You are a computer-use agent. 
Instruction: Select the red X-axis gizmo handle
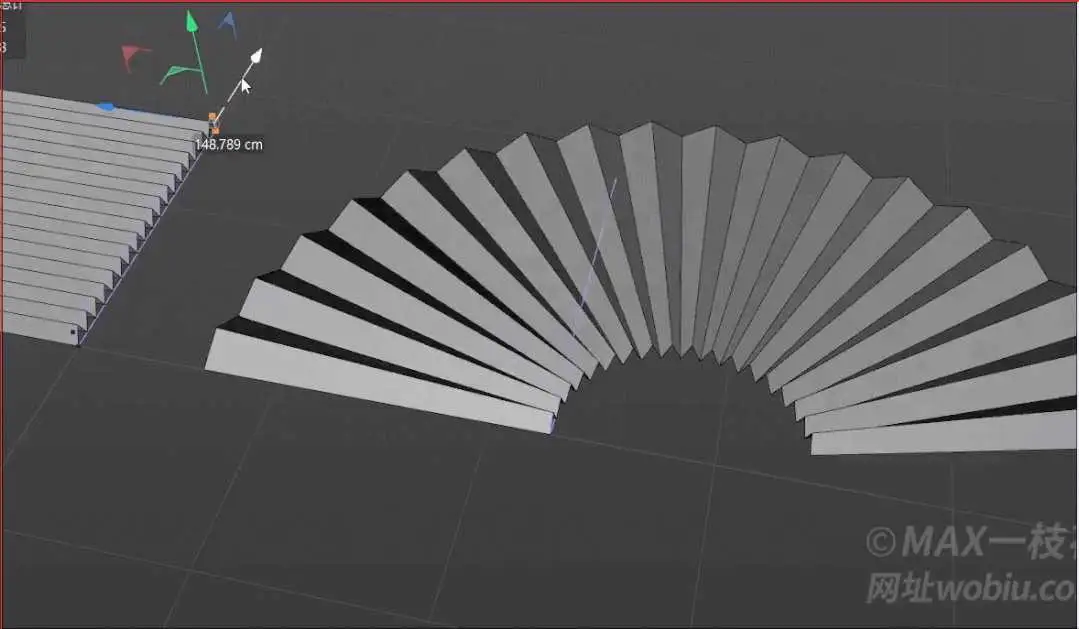[x=133, y=56]
